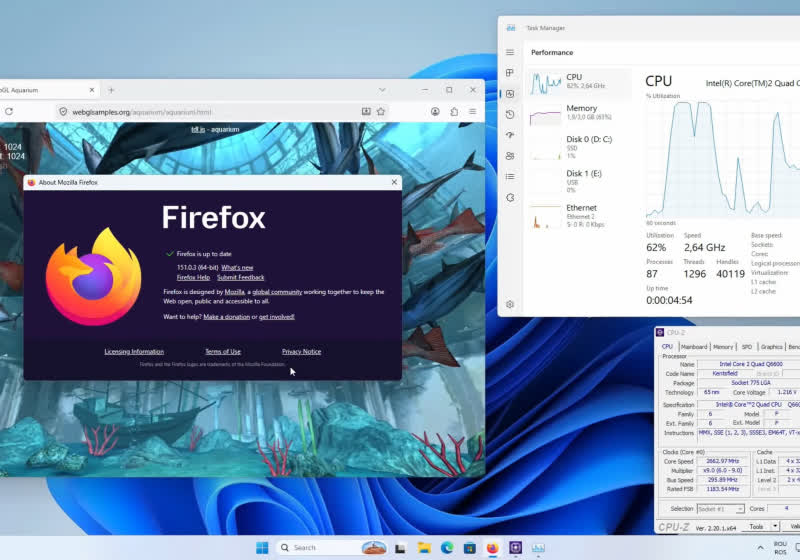Show hidden icons in system tray
Screen dimensions: 800x560
[760, 548]
